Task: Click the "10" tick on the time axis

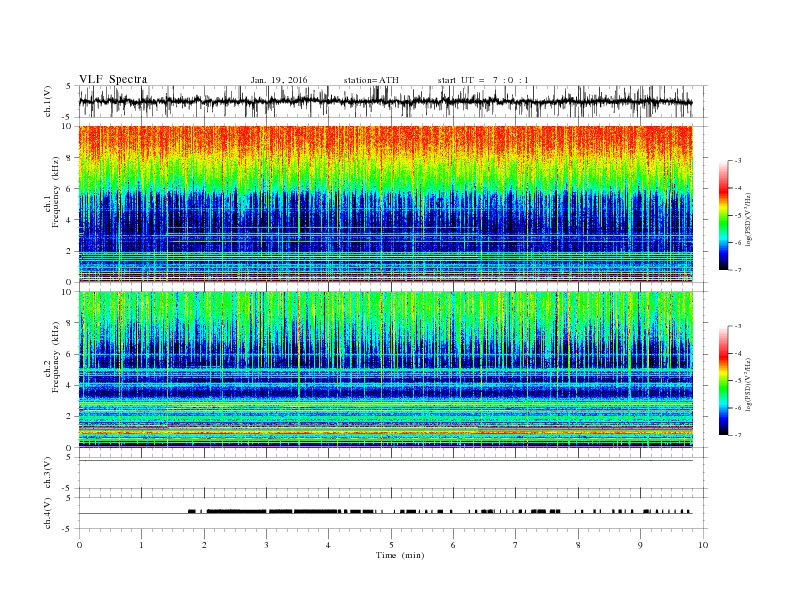Action: click(703, 545)
